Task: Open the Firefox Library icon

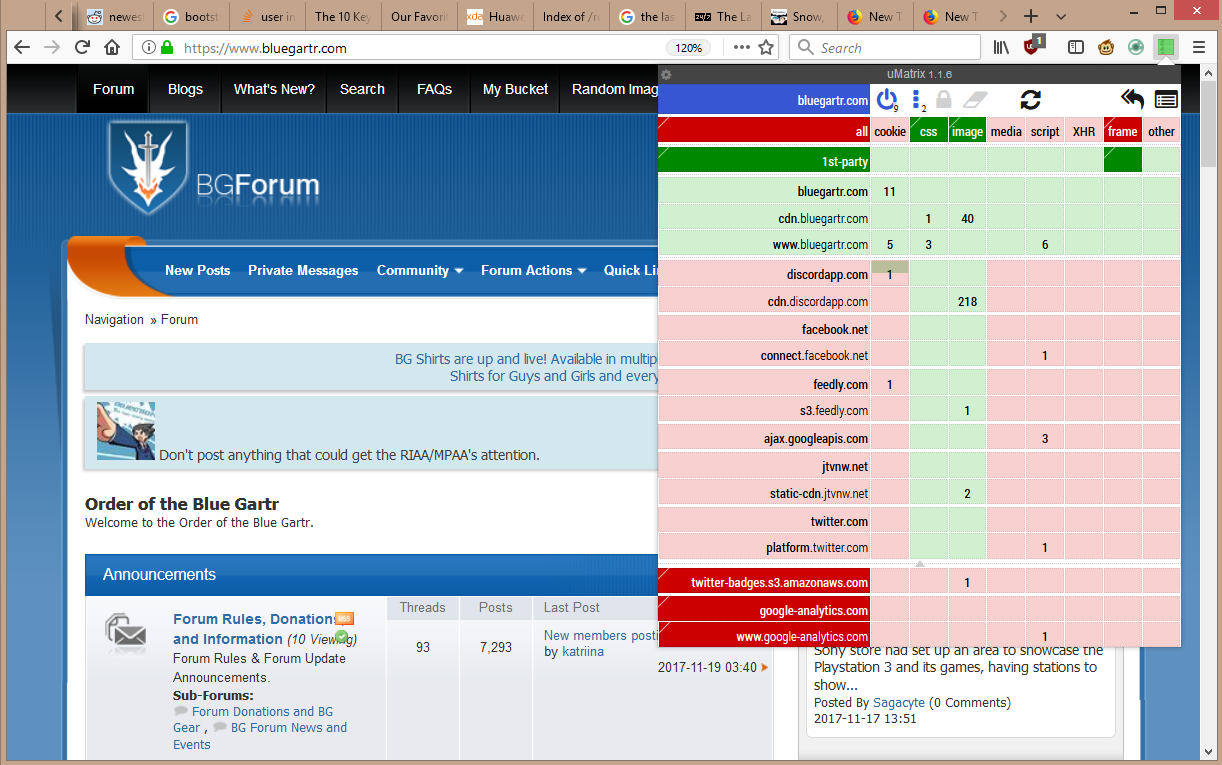Action: point(1001,47)
